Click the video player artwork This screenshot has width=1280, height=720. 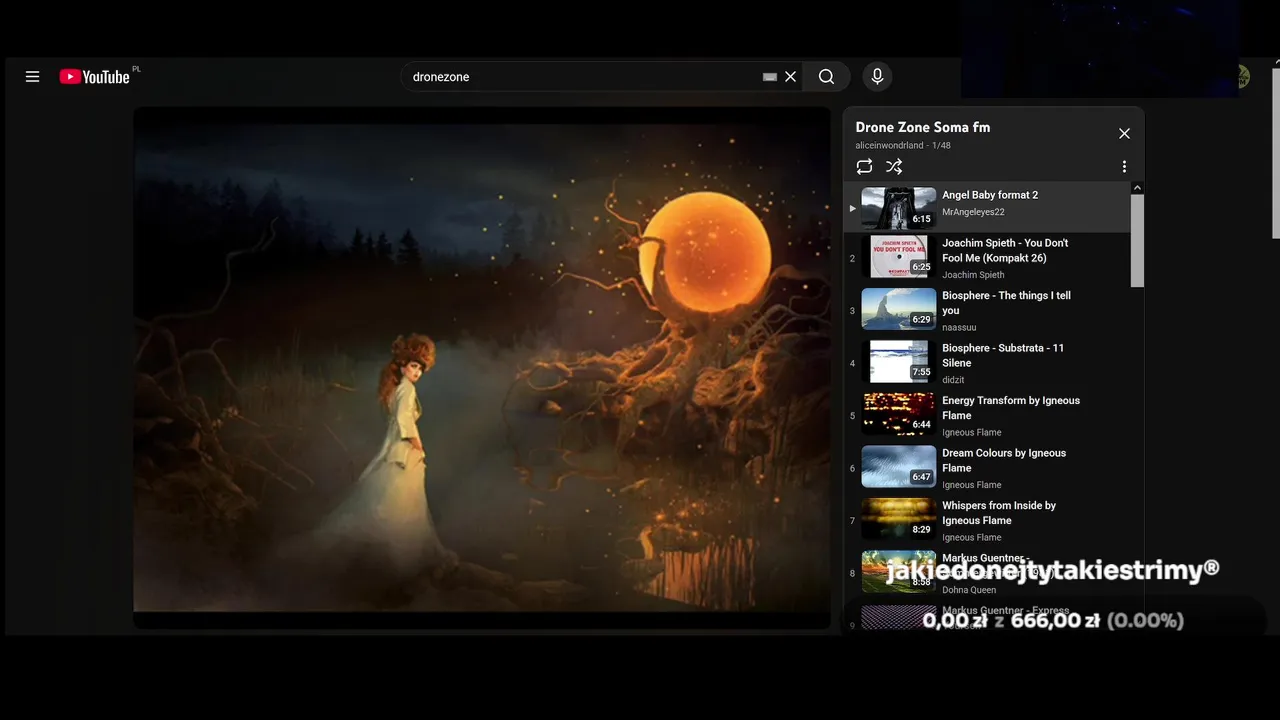[482, 368]
